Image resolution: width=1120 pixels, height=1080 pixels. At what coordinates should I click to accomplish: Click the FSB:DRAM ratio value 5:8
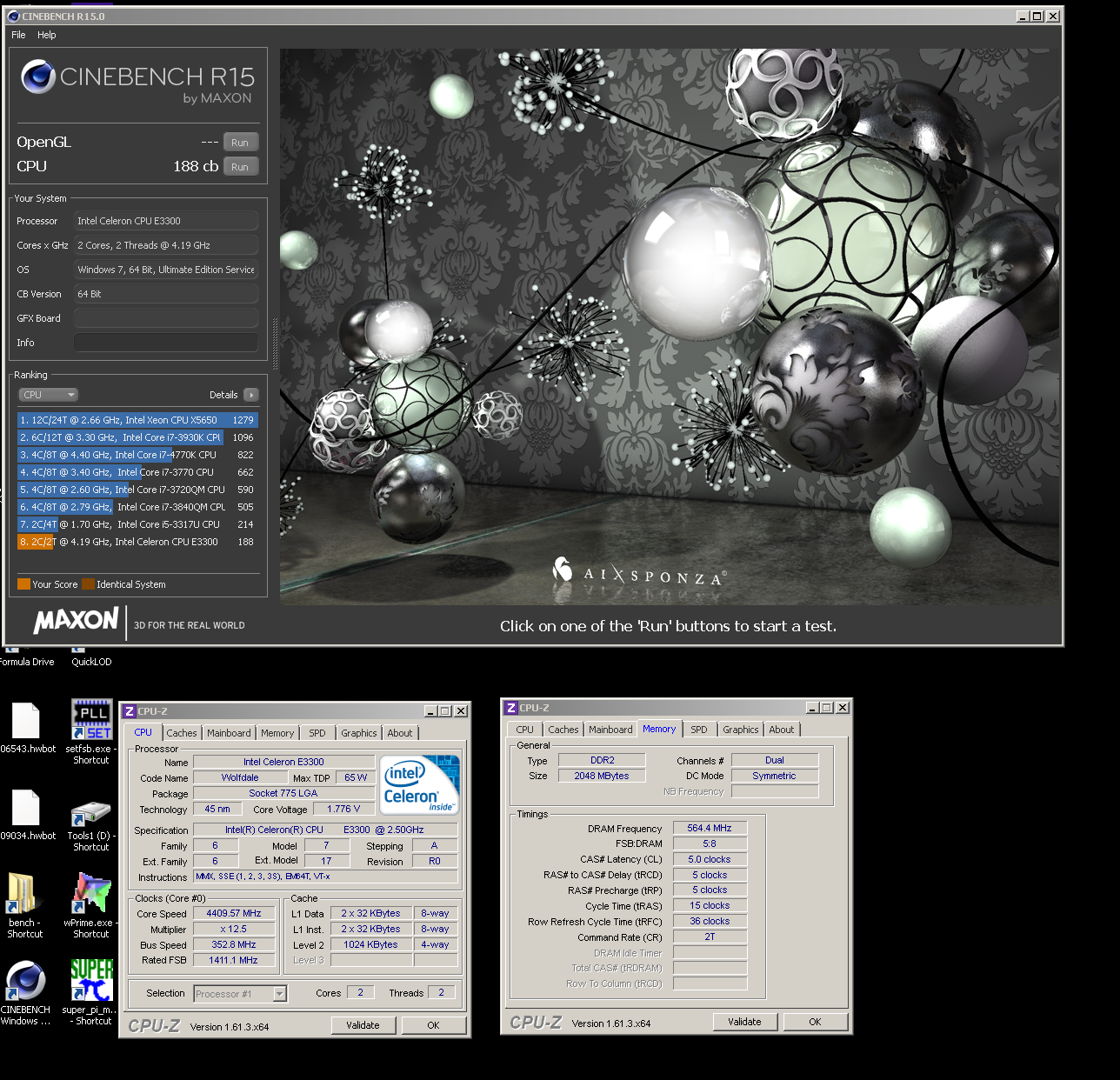(710, 843)
